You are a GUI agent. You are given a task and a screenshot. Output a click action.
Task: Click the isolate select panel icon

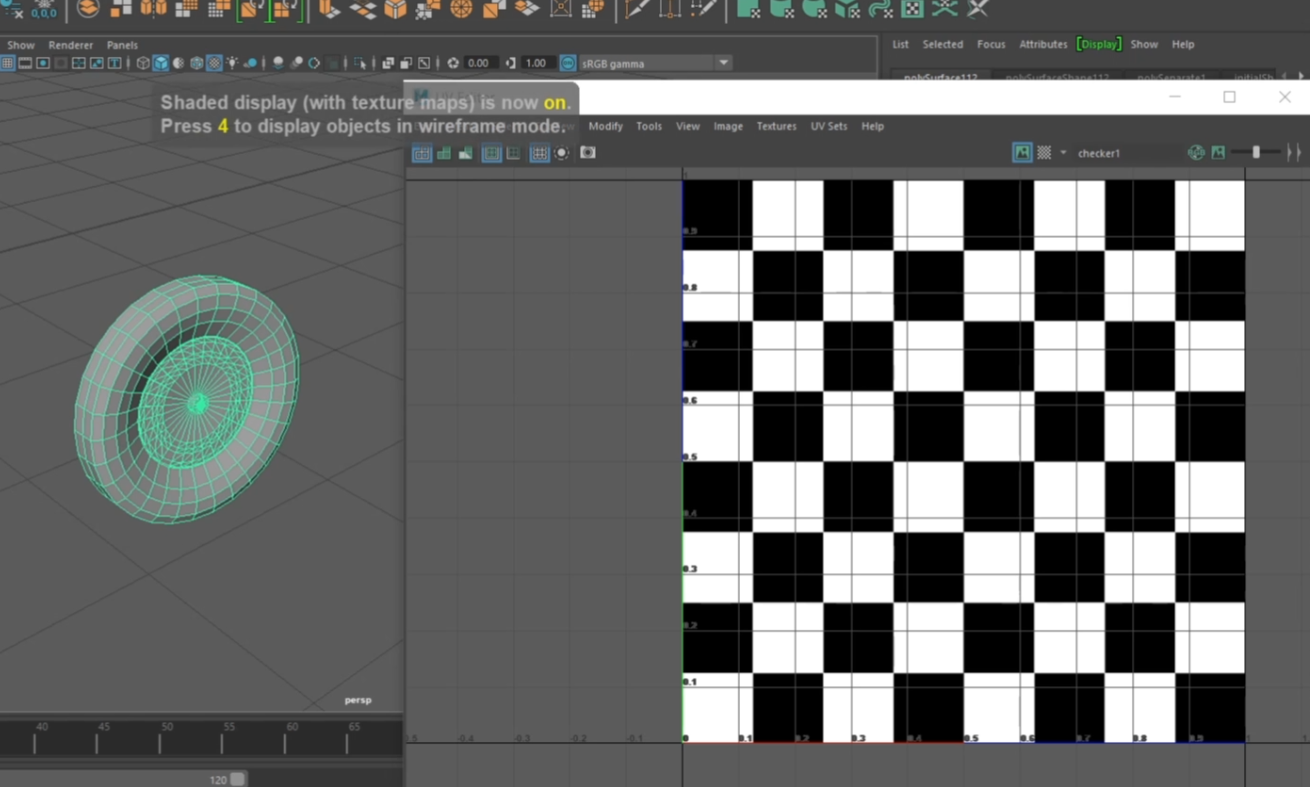pyautogui.click(x=360, y=63)
